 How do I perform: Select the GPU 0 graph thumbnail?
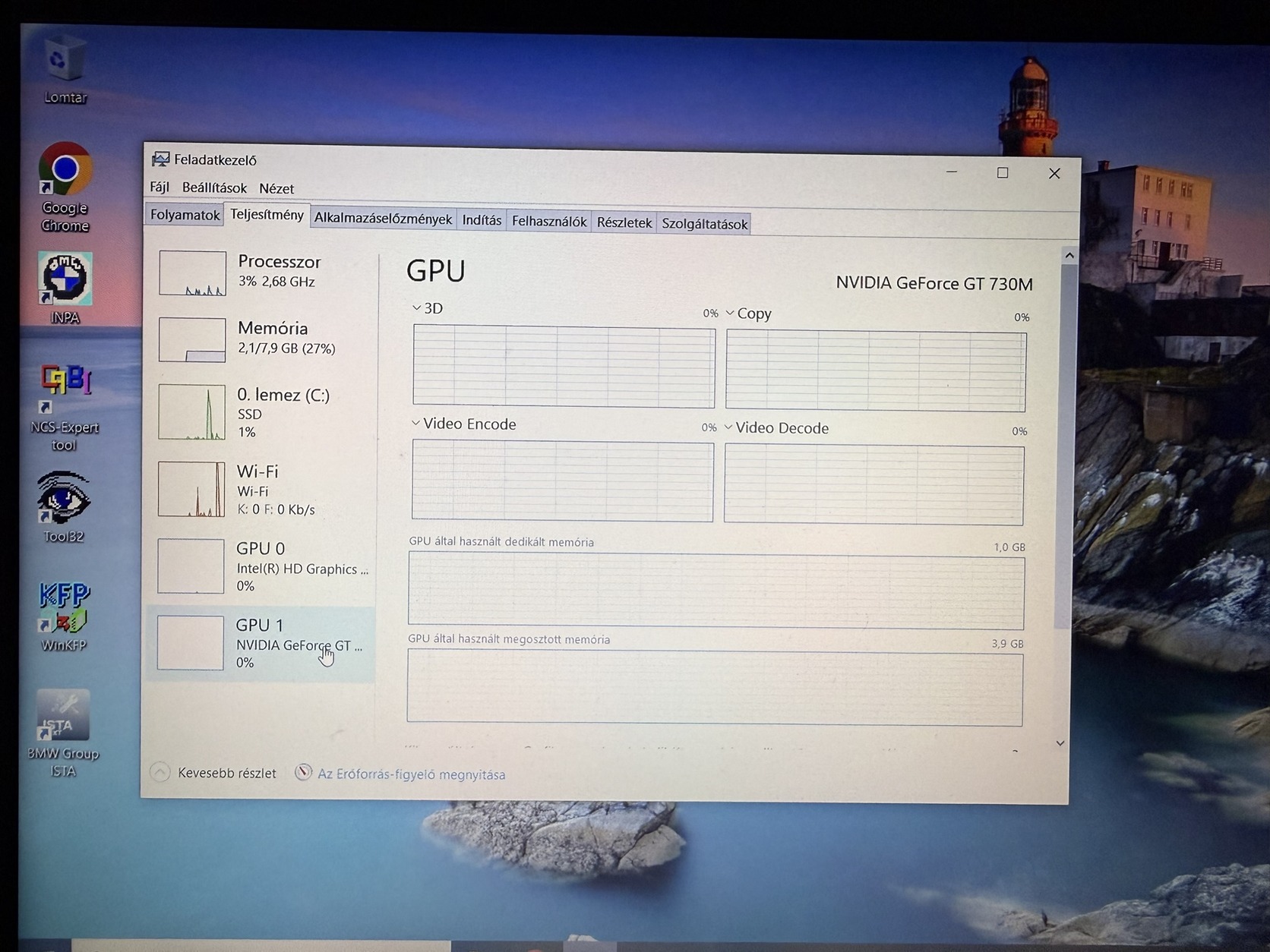pyautogui.click(x=191, y=566)
